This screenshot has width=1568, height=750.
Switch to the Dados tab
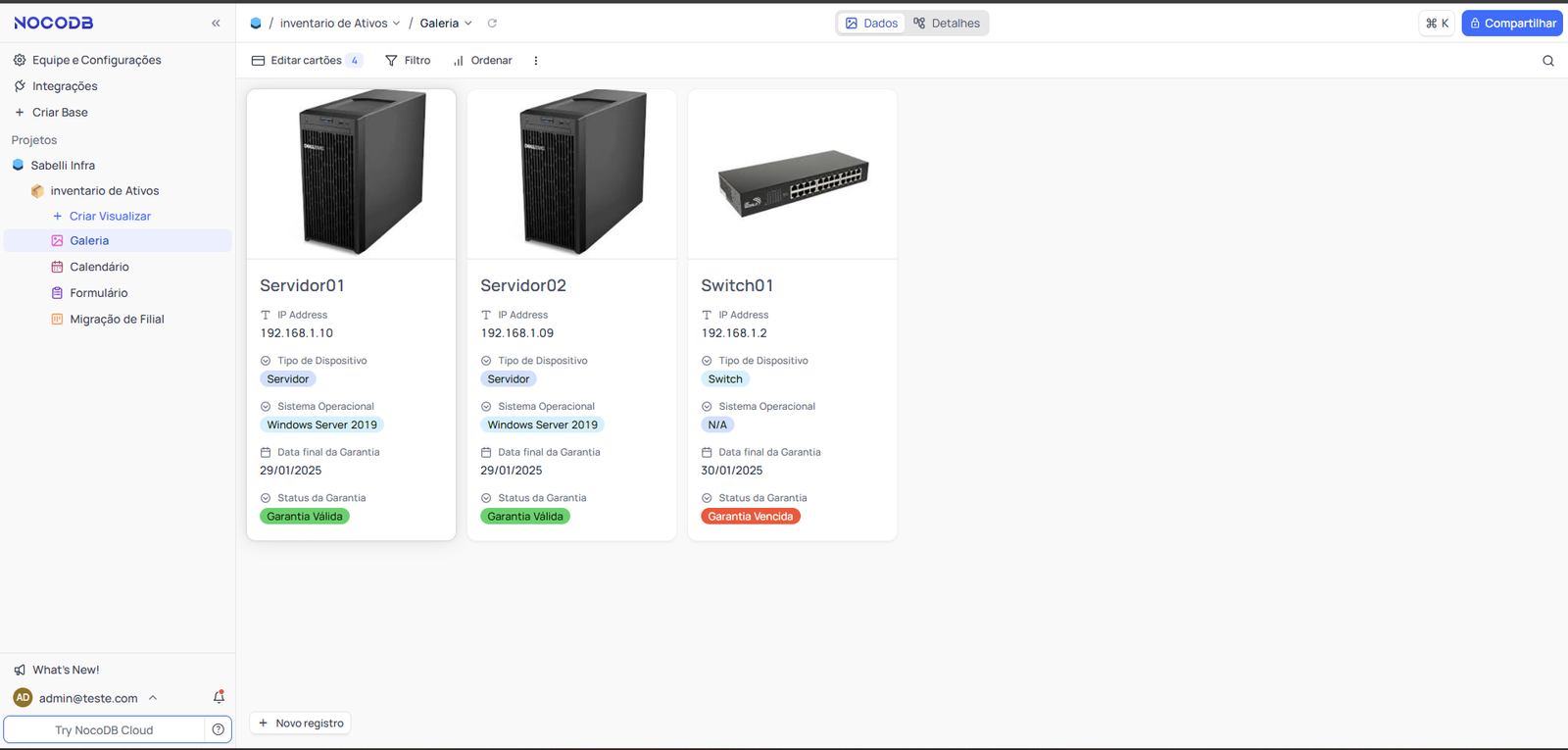click(871, 24)
